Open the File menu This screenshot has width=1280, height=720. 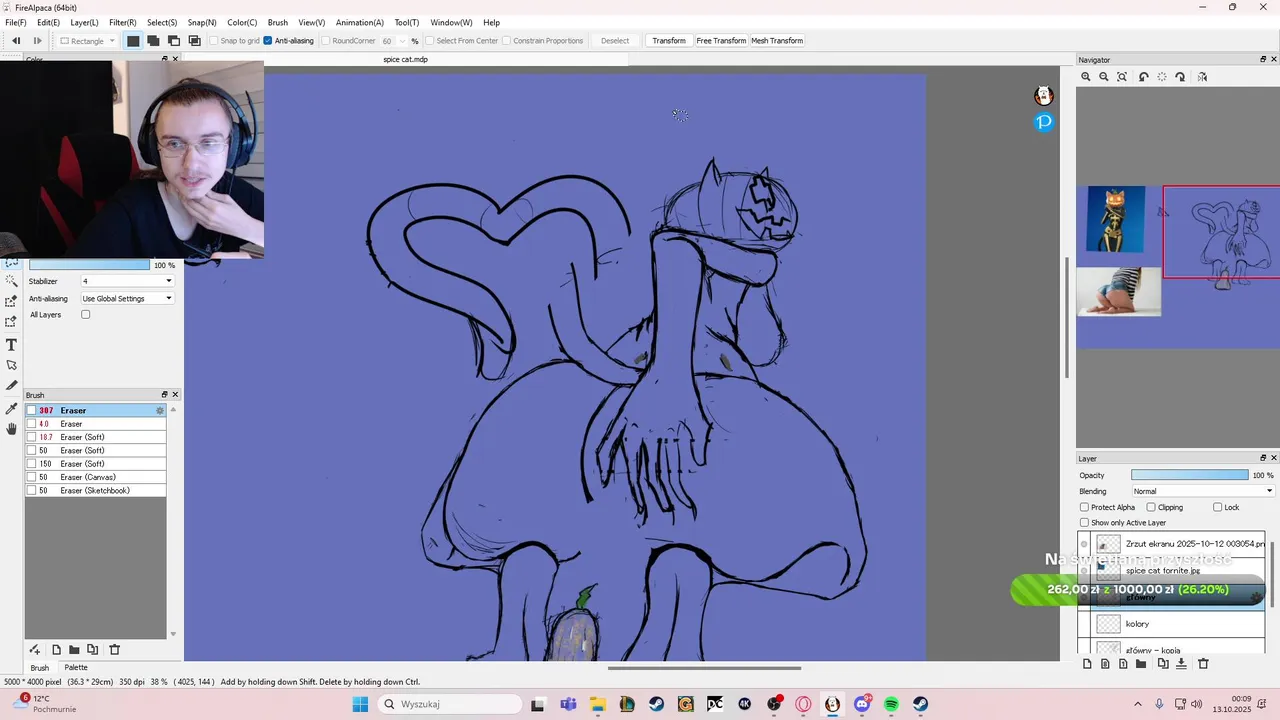pyautogui.click(x=15, y=22)
